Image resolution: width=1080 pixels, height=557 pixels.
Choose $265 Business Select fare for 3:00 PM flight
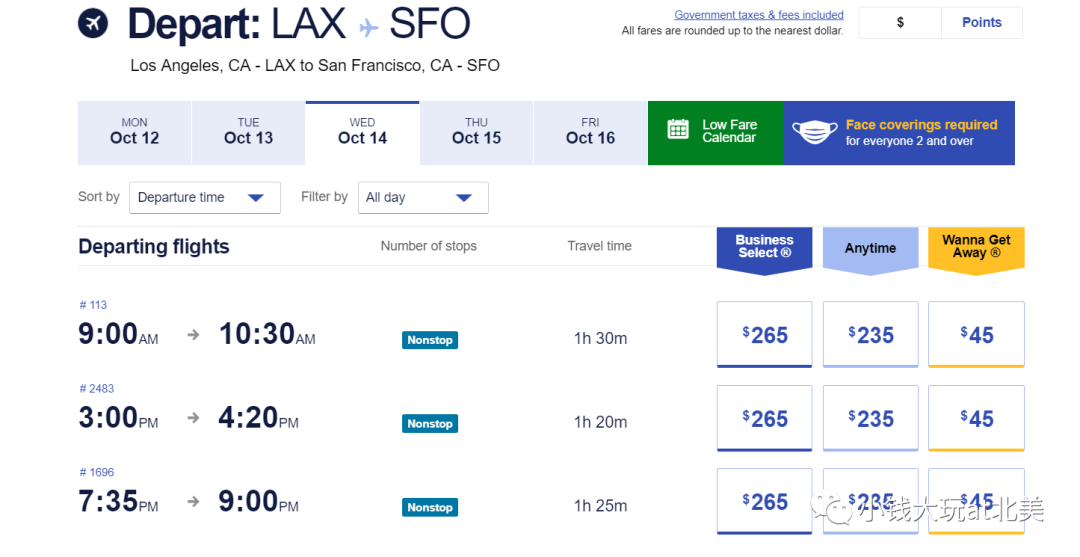click(765, 419)
